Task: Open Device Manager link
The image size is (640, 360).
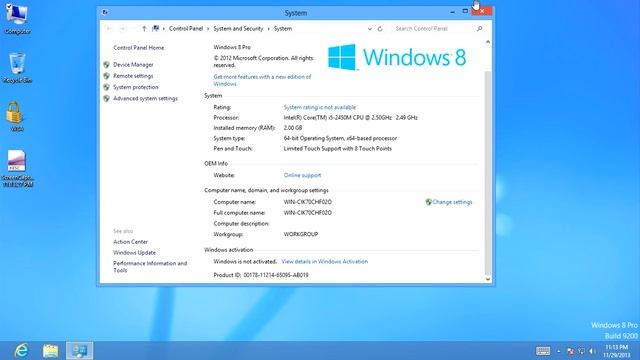Action: point(133,64)
